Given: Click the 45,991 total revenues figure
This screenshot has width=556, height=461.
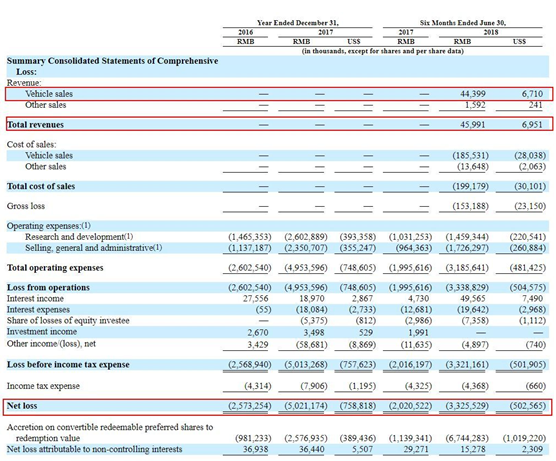Looking at the screenshot, I should point(473,125).
